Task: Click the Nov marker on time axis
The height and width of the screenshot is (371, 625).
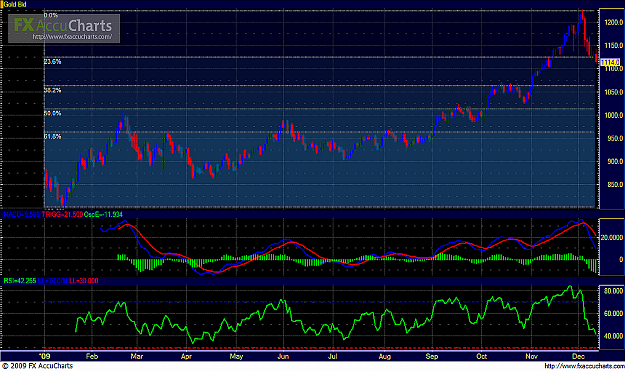Action: [531, 356]
